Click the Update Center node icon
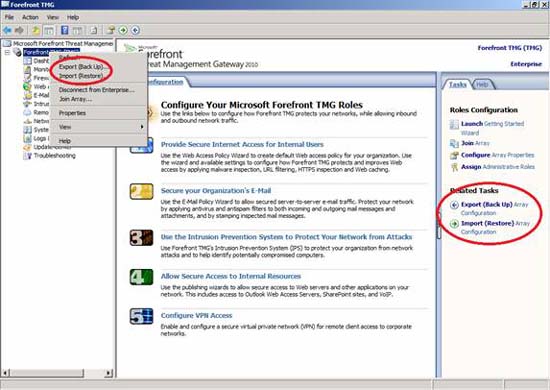The image size is (550, 390). point(27,147)
